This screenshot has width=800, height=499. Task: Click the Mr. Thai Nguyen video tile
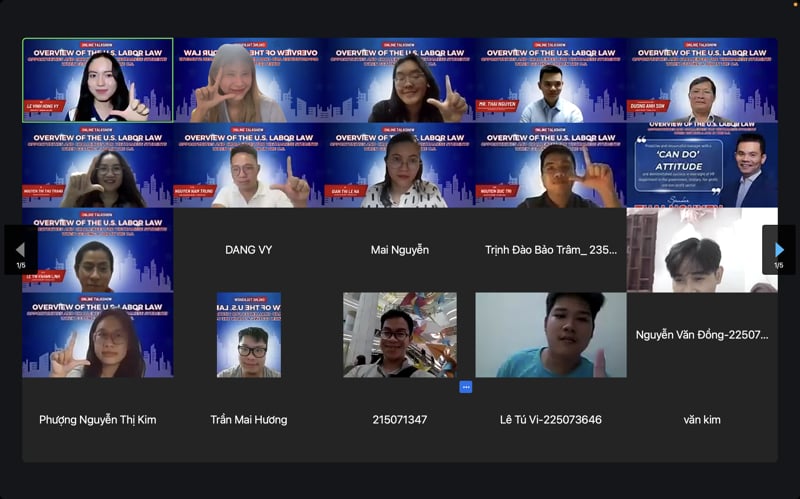click(550, 80)
